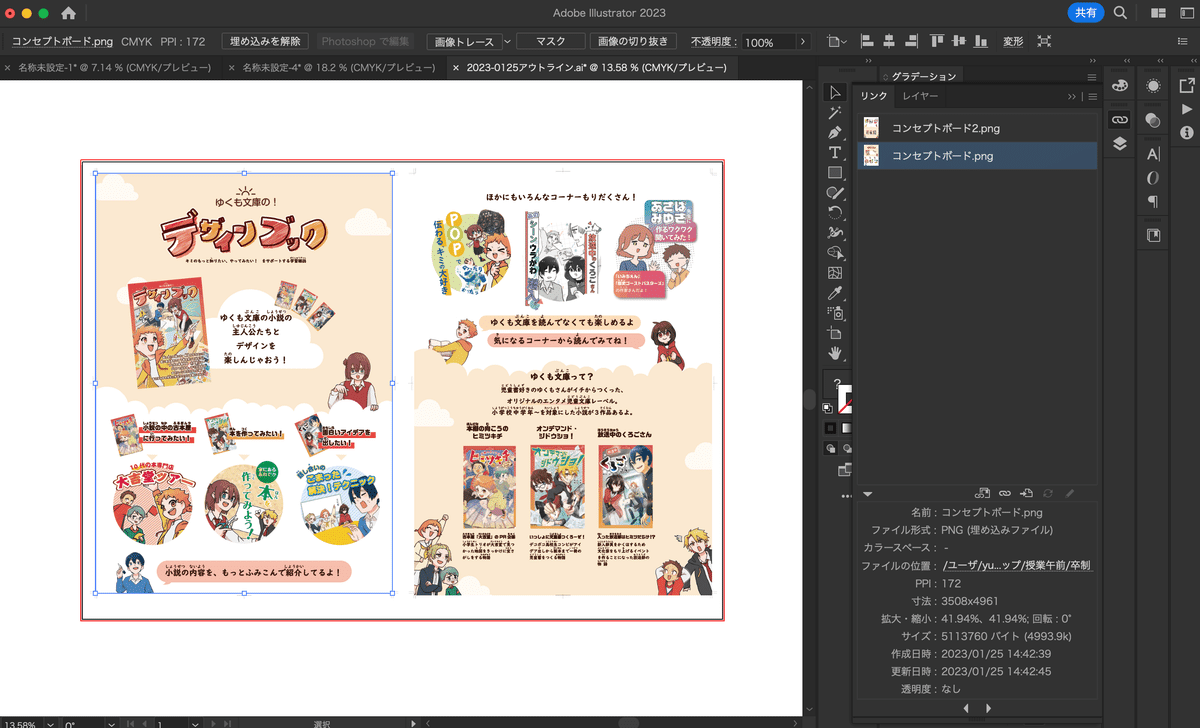Image resolution: width=1200 pixels, height=728 pixels.
Task: Select Draw Normal mode
Action: pos(829,449)
